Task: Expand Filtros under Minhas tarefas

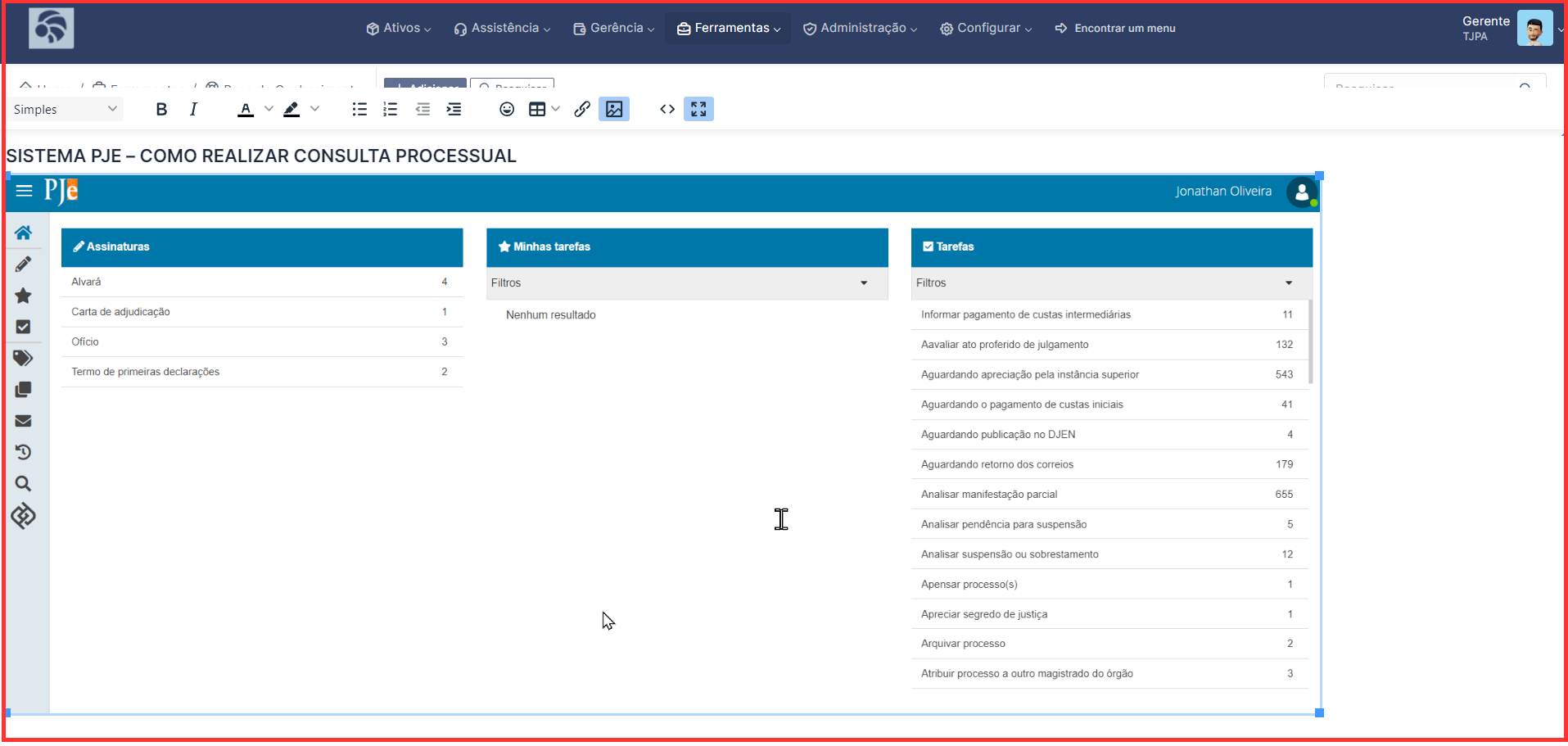Action: [687, 283]
